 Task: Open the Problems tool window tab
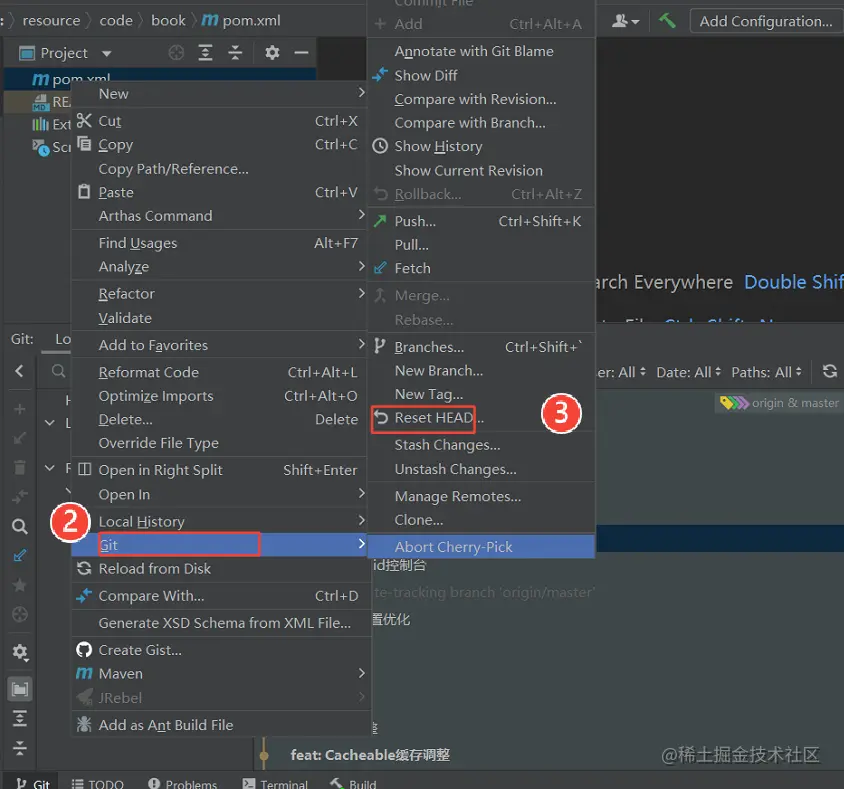182,783
